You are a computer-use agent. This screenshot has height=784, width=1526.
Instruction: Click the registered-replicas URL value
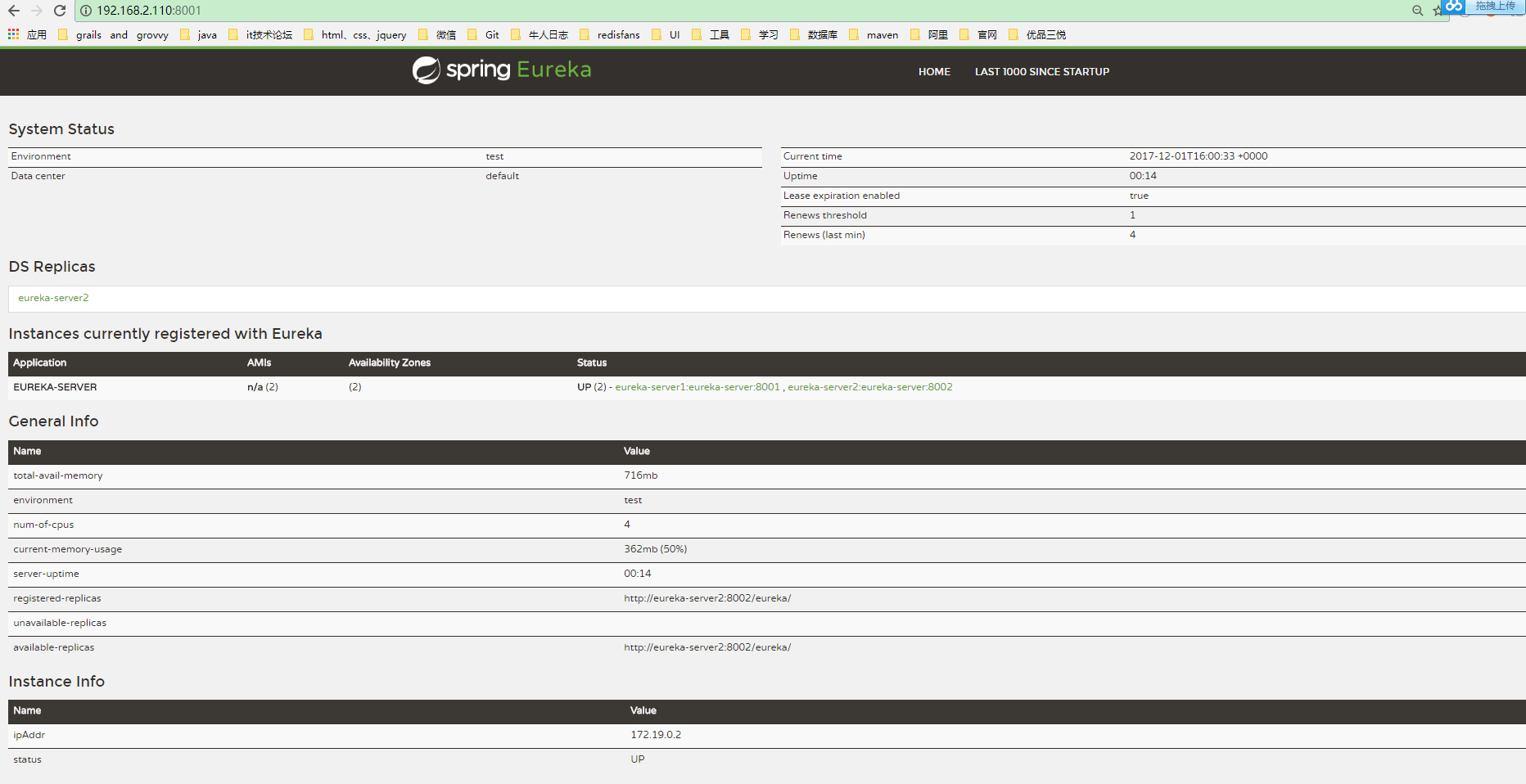(x=707, y=598)
